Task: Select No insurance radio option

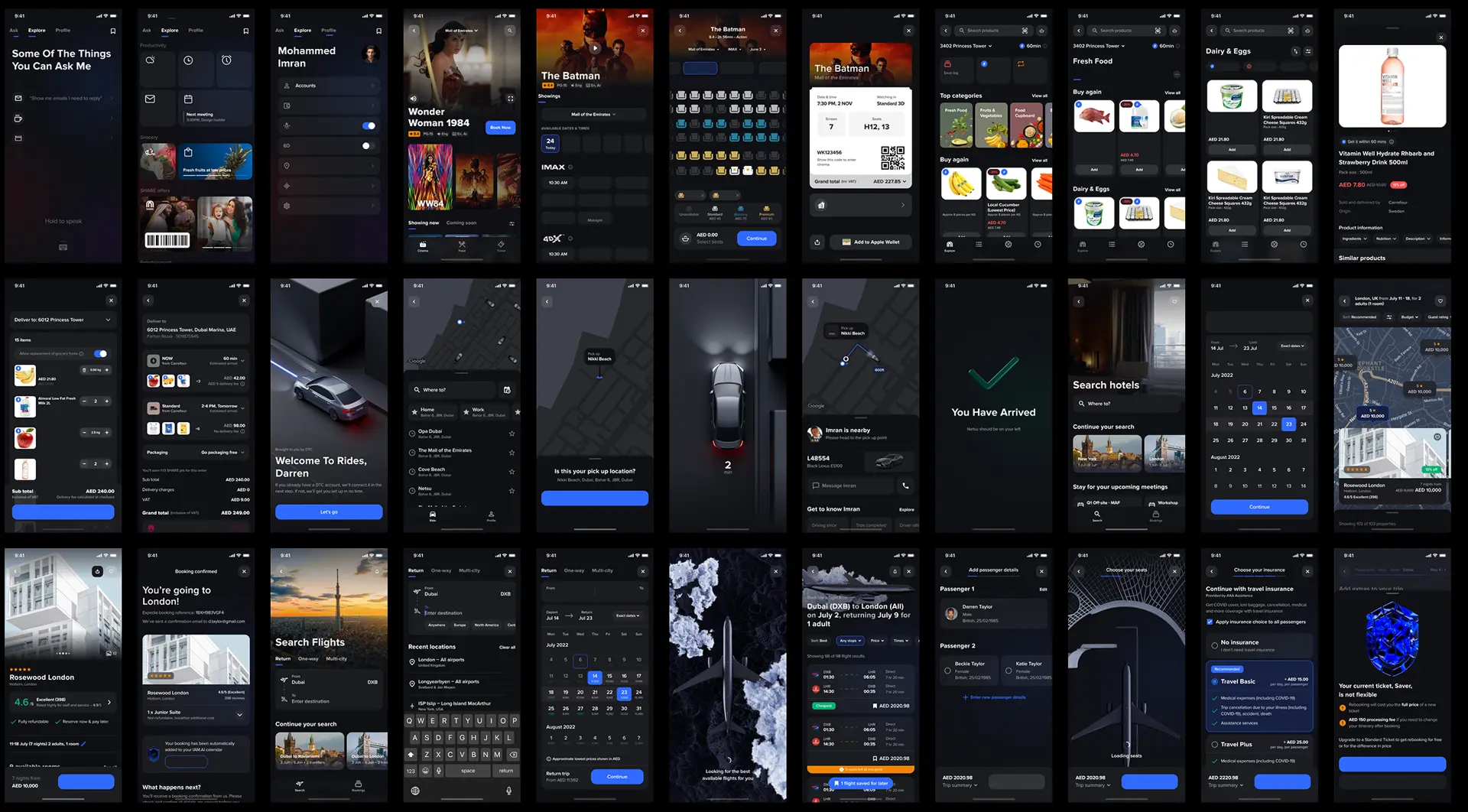Action: (1214, 645)
